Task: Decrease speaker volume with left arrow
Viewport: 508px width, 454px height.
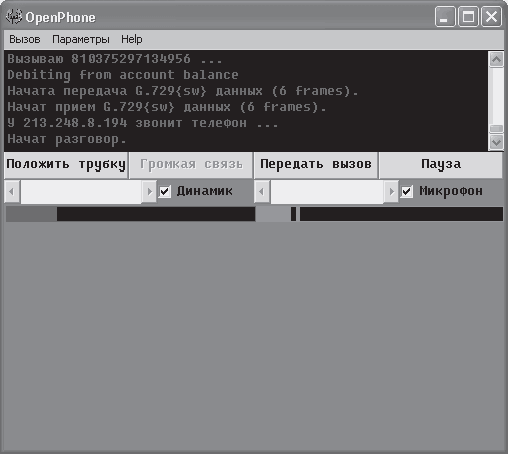Action: point(12,192)
